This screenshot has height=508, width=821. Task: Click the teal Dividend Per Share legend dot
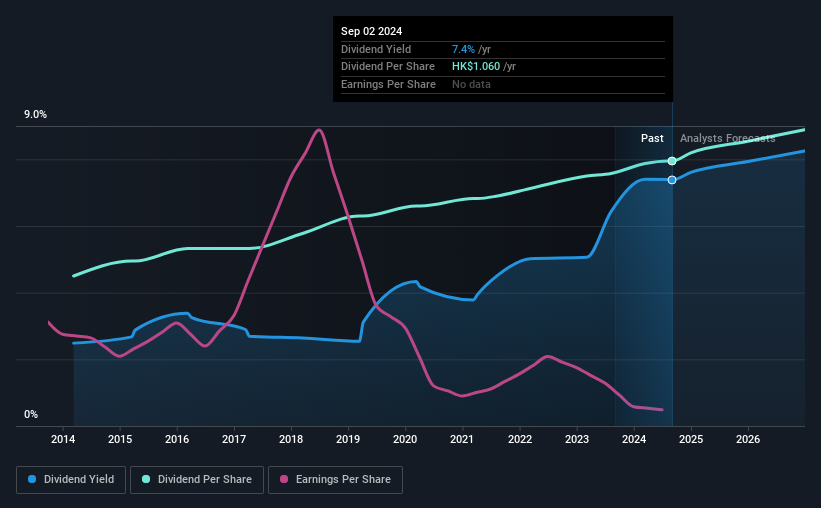146,479
